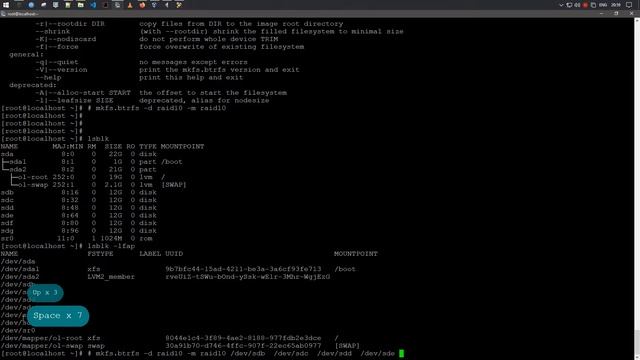Click the '-f|--force' option line
Screen dimensions: 640x360
click(169, 47)
